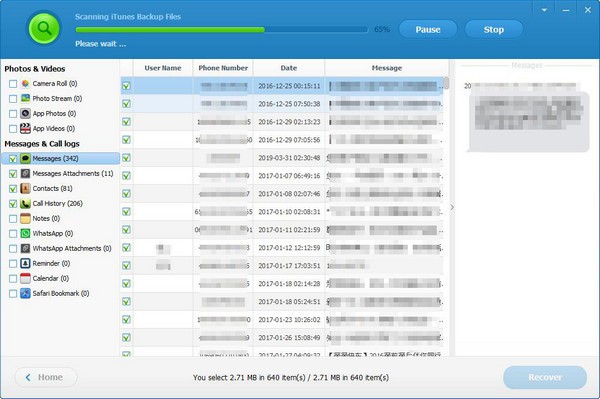Click the Camera Roll icon
This screenshot has height=399, width=600.
pos(25,83)
